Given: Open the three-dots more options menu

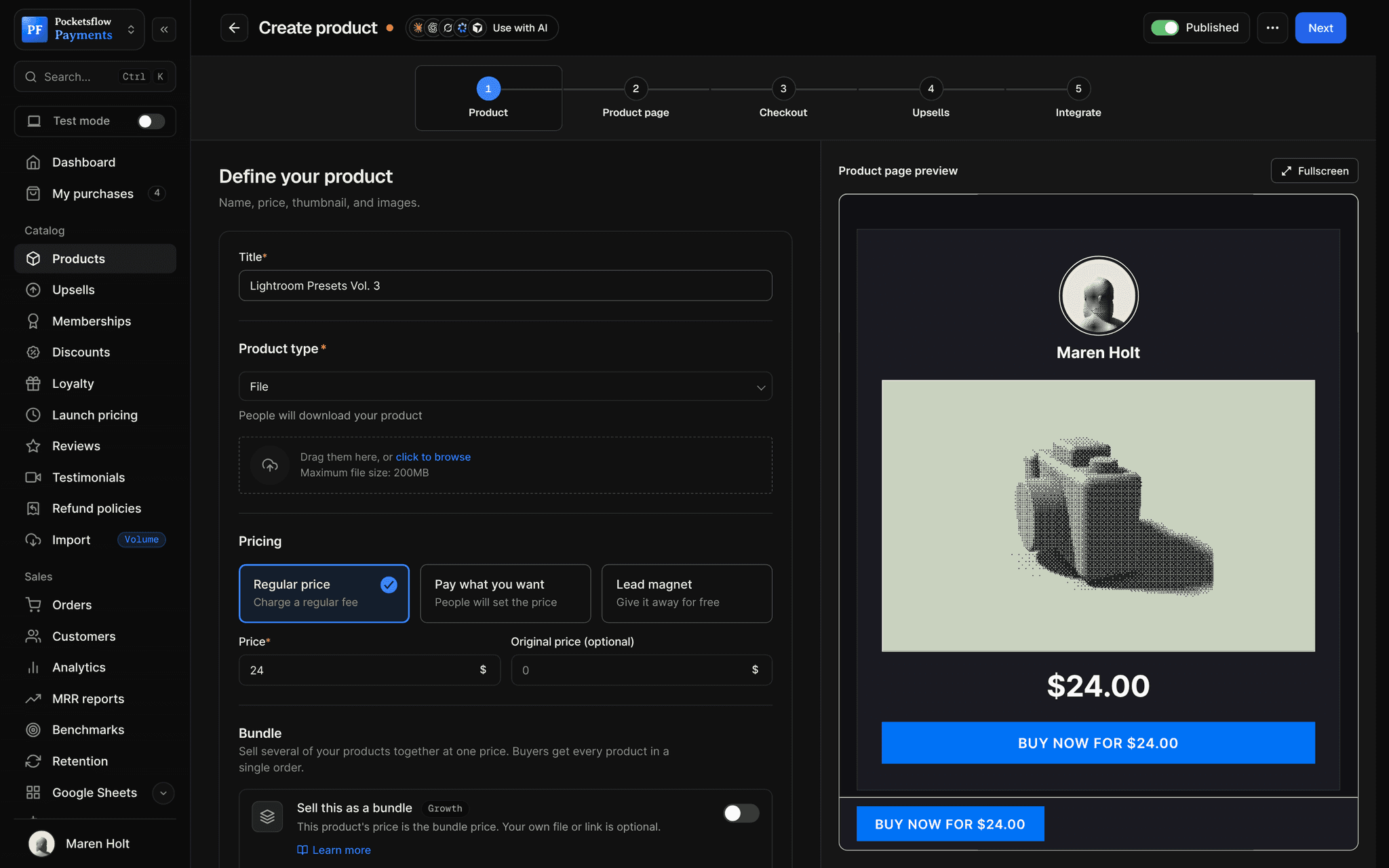Looking at the screenshot, I should tap(1272, 28).
